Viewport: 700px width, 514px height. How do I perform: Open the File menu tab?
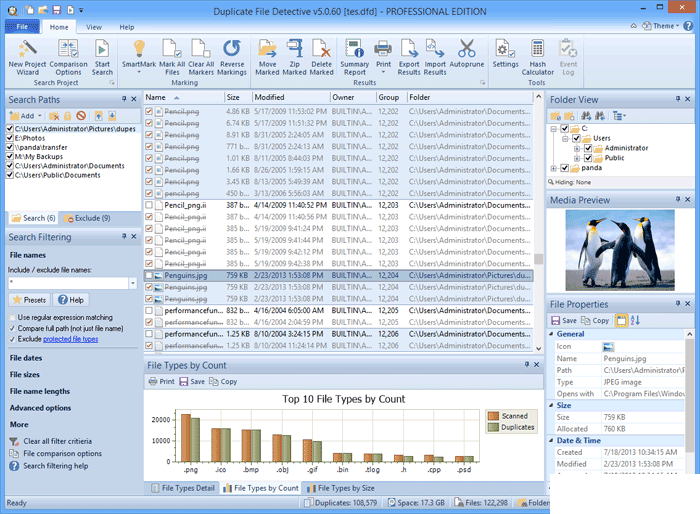[22, 27]
